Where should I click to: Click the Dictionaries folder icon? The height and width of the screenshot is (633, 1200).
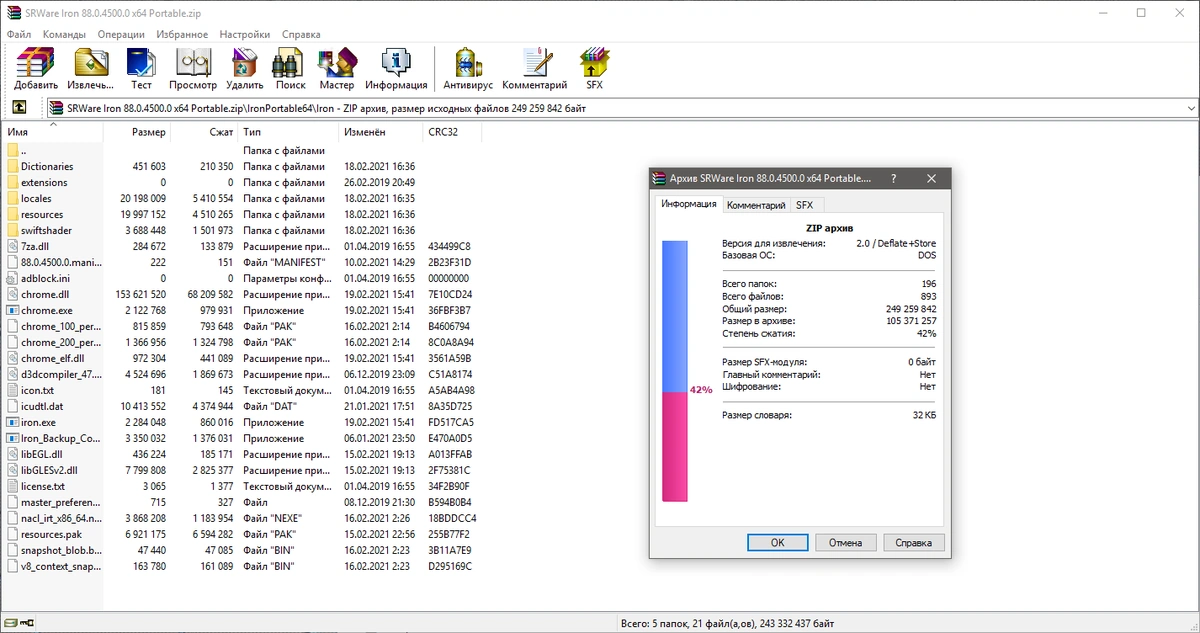12,167
